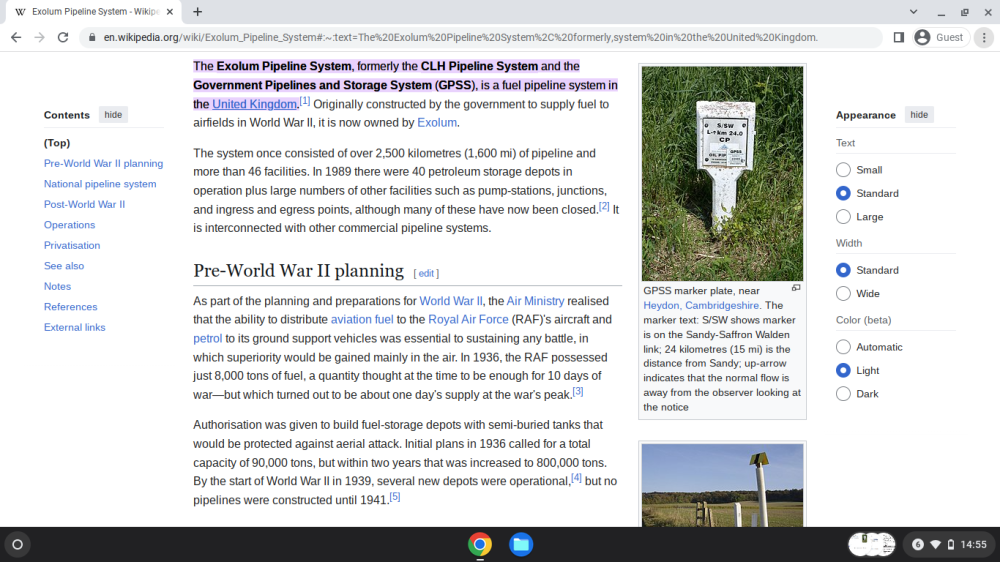Go to Post-World War II section
1000x562 pixels.
[x=84, y=204]
